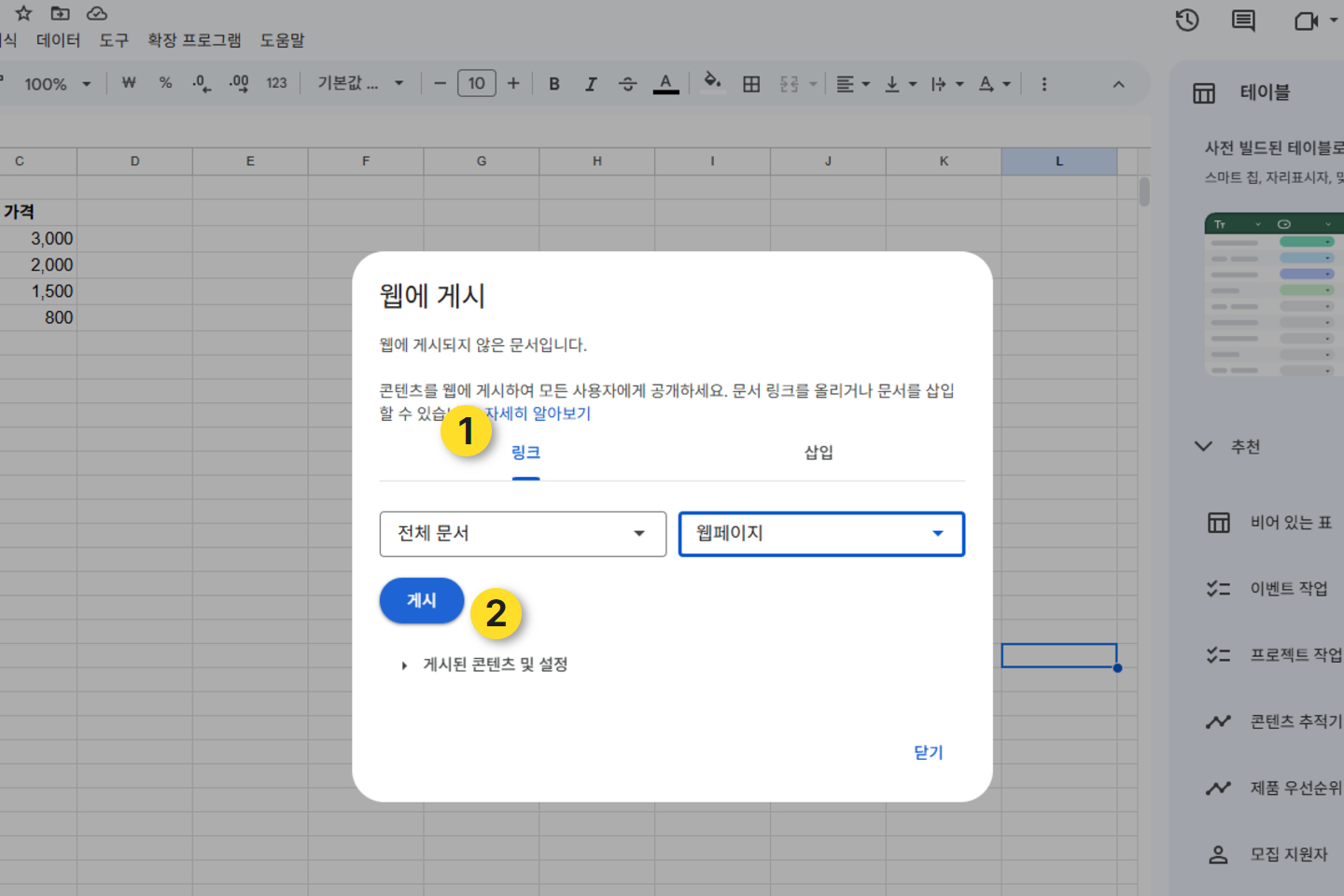Screen dimensions: 1344x896
Task: Open version history clock icon
Action: [1187, 21]
